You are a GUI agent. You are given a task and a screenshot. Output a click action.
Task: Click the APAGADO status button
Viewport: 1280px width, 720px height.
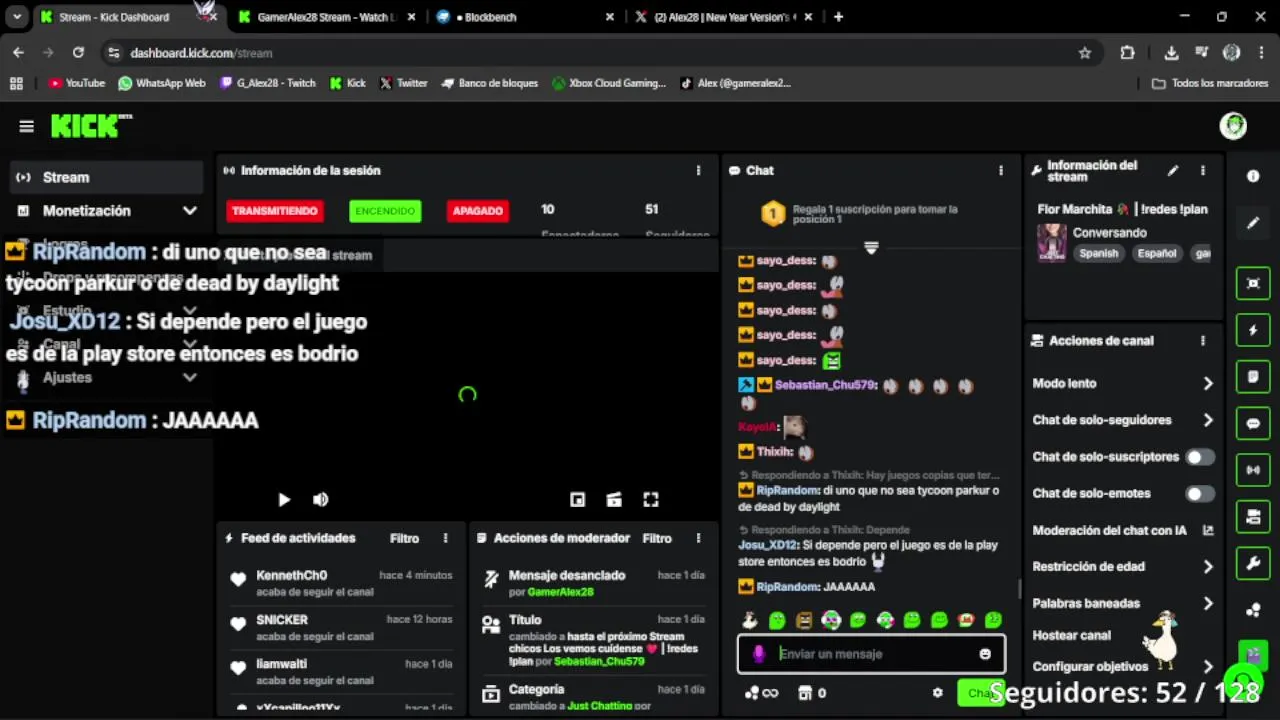(x=478, y=211)
